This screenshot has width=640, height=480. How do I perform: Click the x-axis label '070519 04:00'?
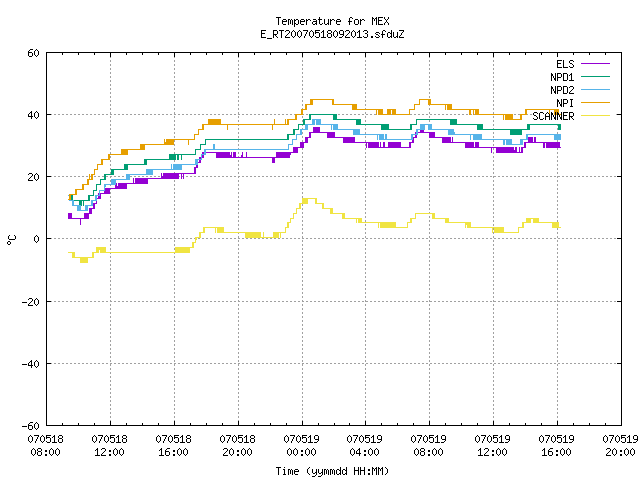pos(364,446)
